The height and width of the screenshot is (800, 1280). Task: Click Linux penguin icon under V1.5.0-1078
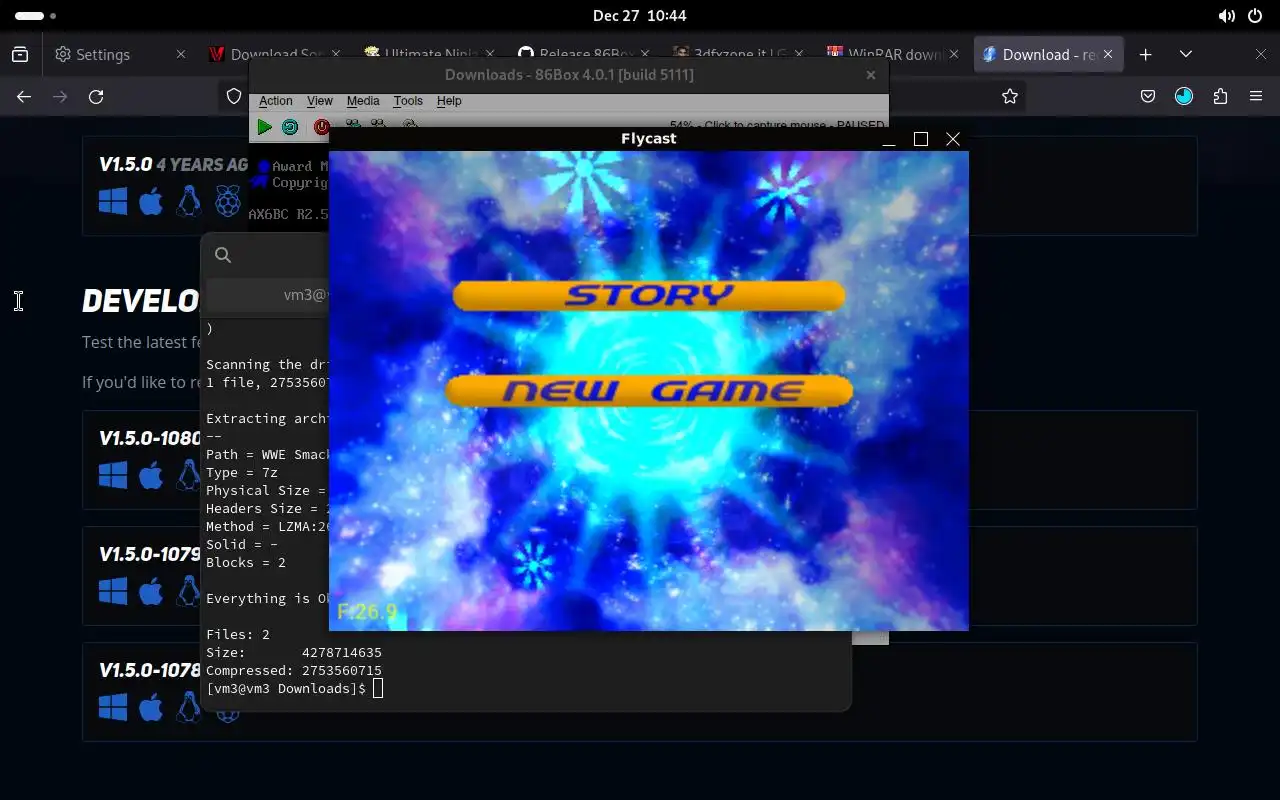tap(188, 707)
